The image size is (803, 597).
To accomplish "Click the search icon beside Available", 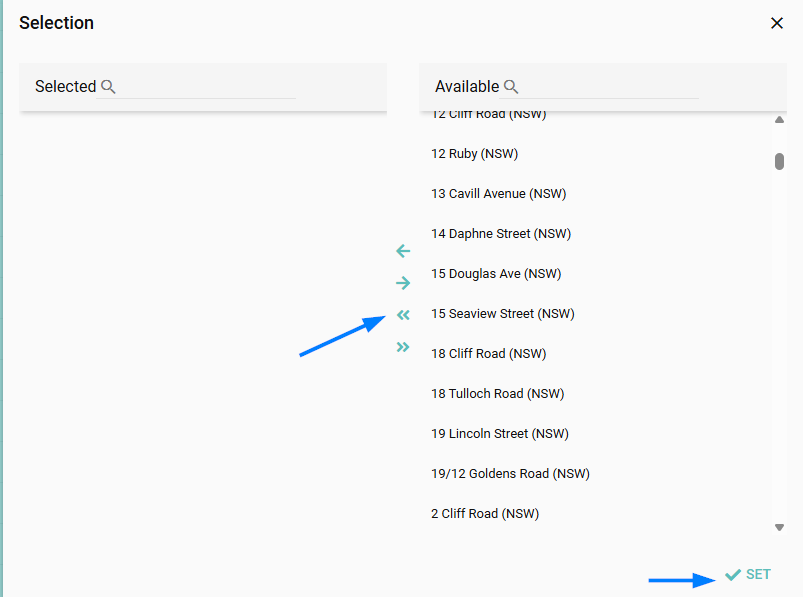I will (x=511, y=87).
